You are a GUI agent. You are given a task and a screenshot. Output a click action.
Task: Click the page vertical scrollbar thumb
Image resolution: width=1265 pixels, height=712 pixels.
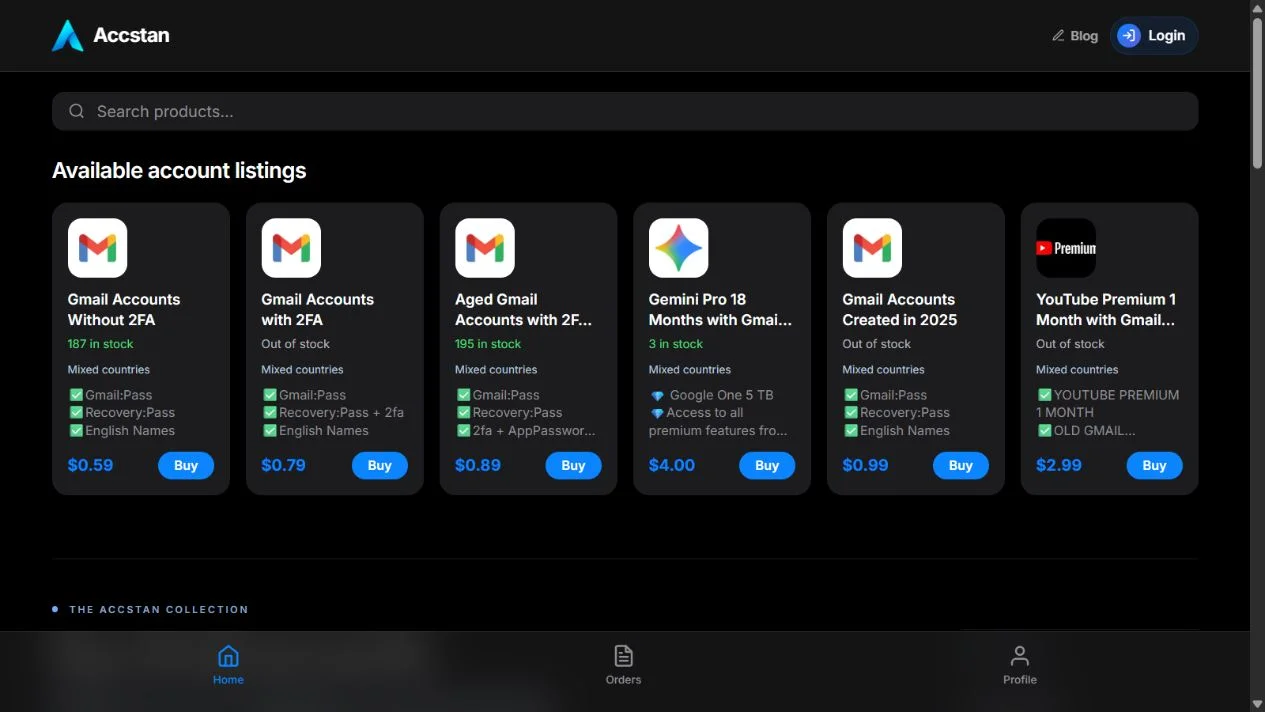[x=1257, y=92]
